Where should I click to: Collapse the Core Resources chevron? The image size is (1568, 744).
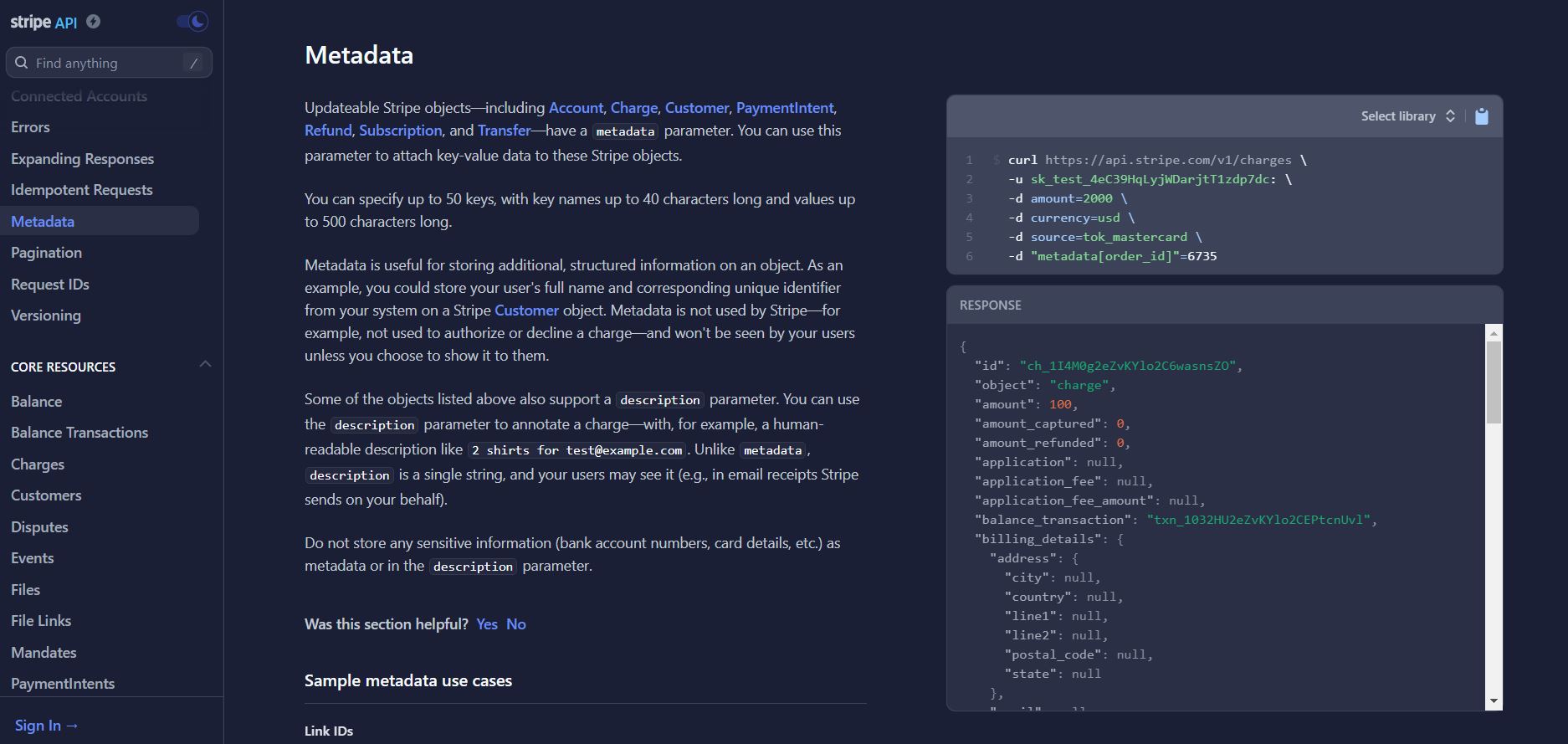205,364
